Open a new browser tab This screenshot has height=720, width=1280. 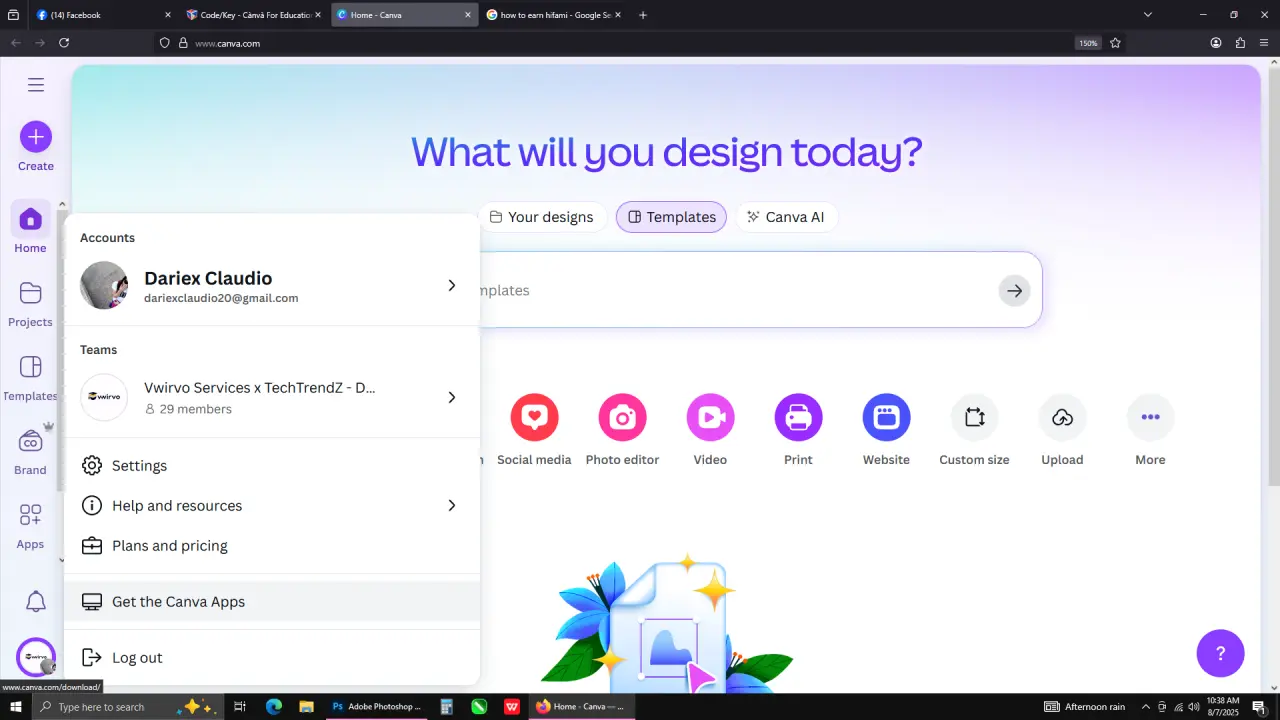(643, 15)
